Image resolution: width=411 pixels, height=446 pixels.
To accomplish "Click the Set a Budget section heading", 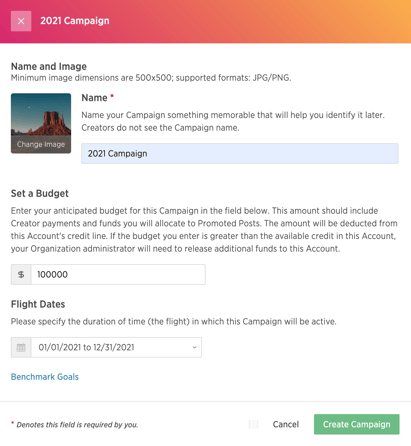I will (x=40, y=193).
